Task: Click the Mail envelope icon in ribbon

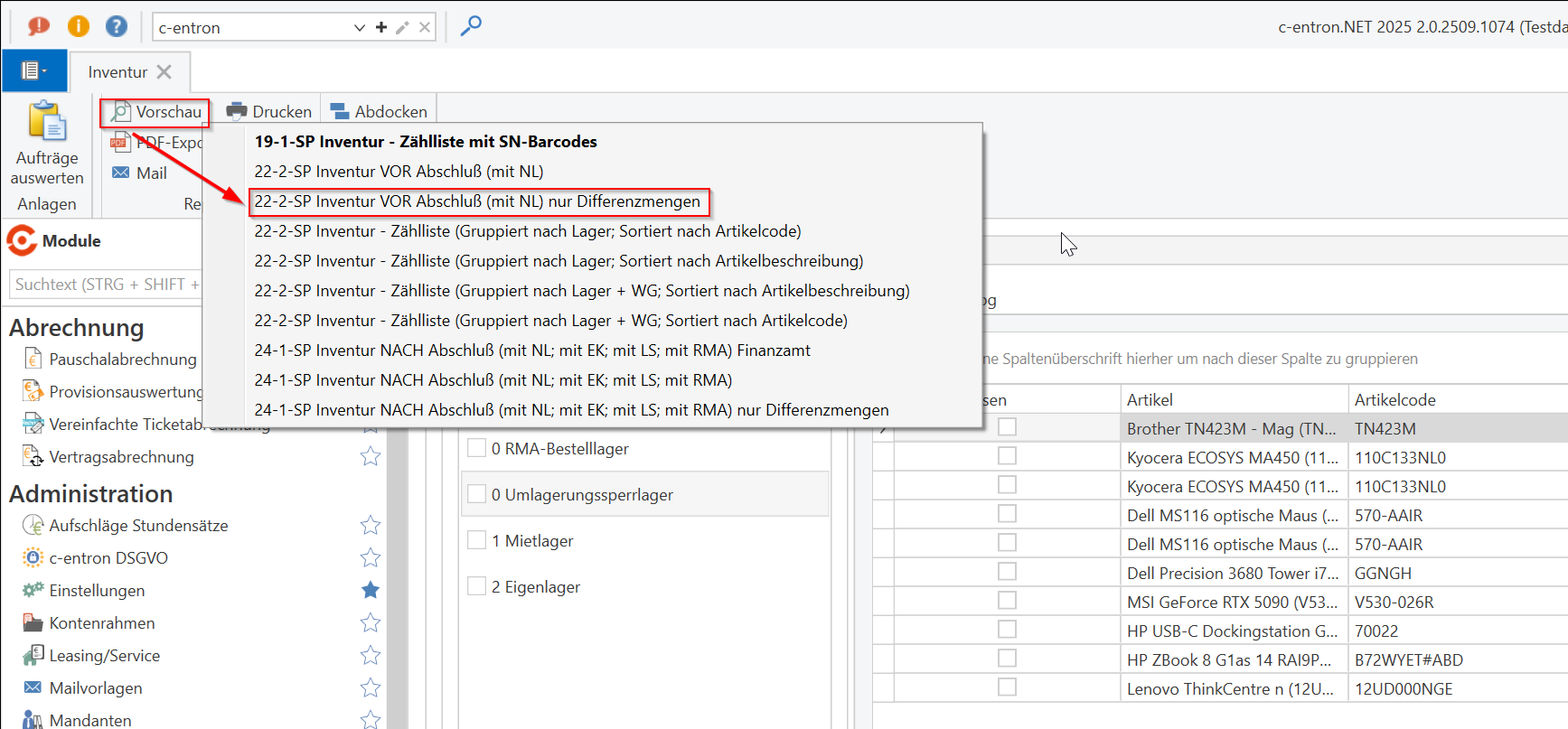Action: [121, 173]
